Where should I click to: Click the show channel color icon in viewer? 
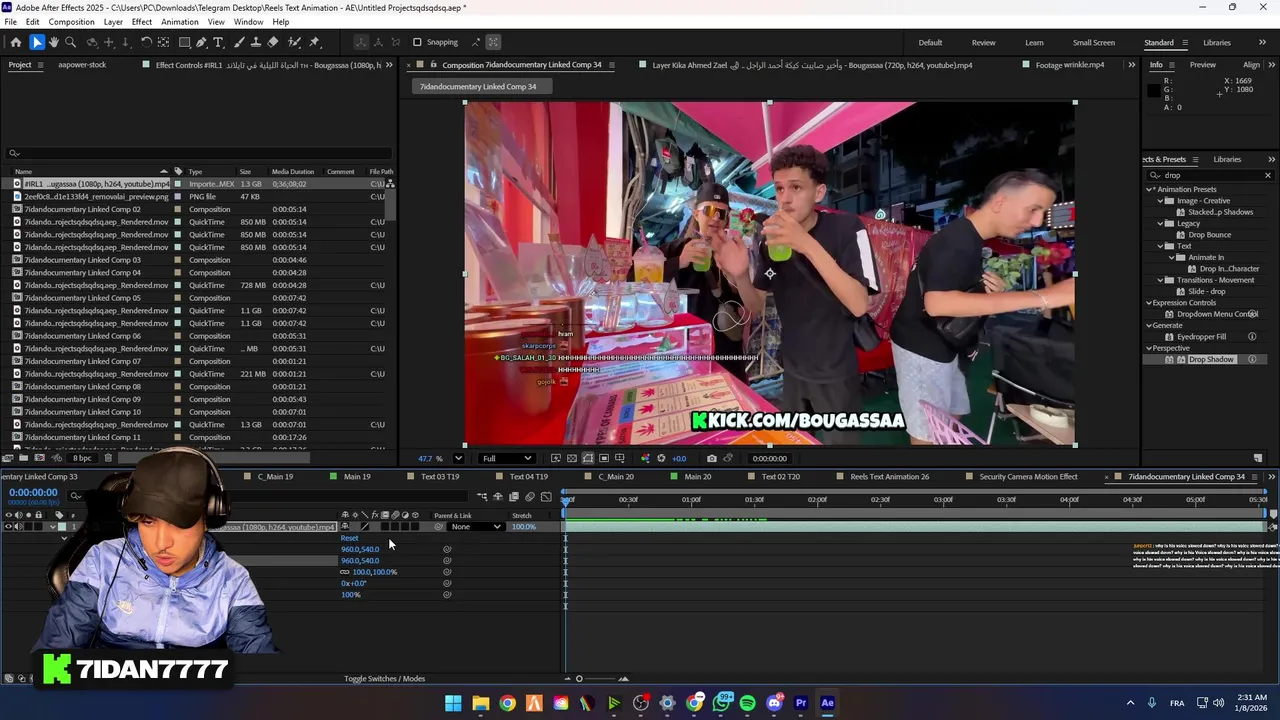pos(645,458)
